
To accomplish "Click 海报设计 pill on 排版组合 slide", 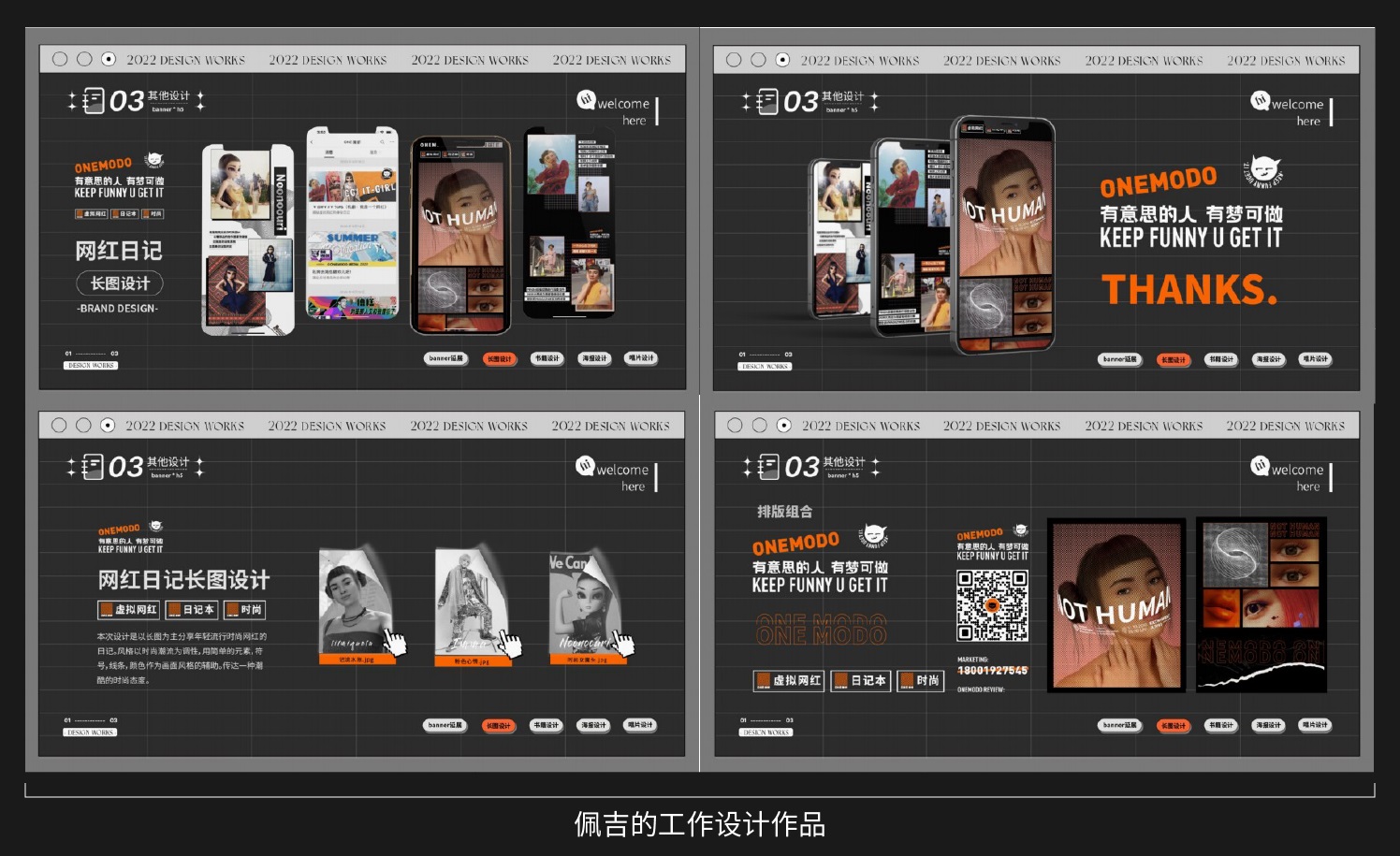I will pyautogui.click(x=1268, y=725).
